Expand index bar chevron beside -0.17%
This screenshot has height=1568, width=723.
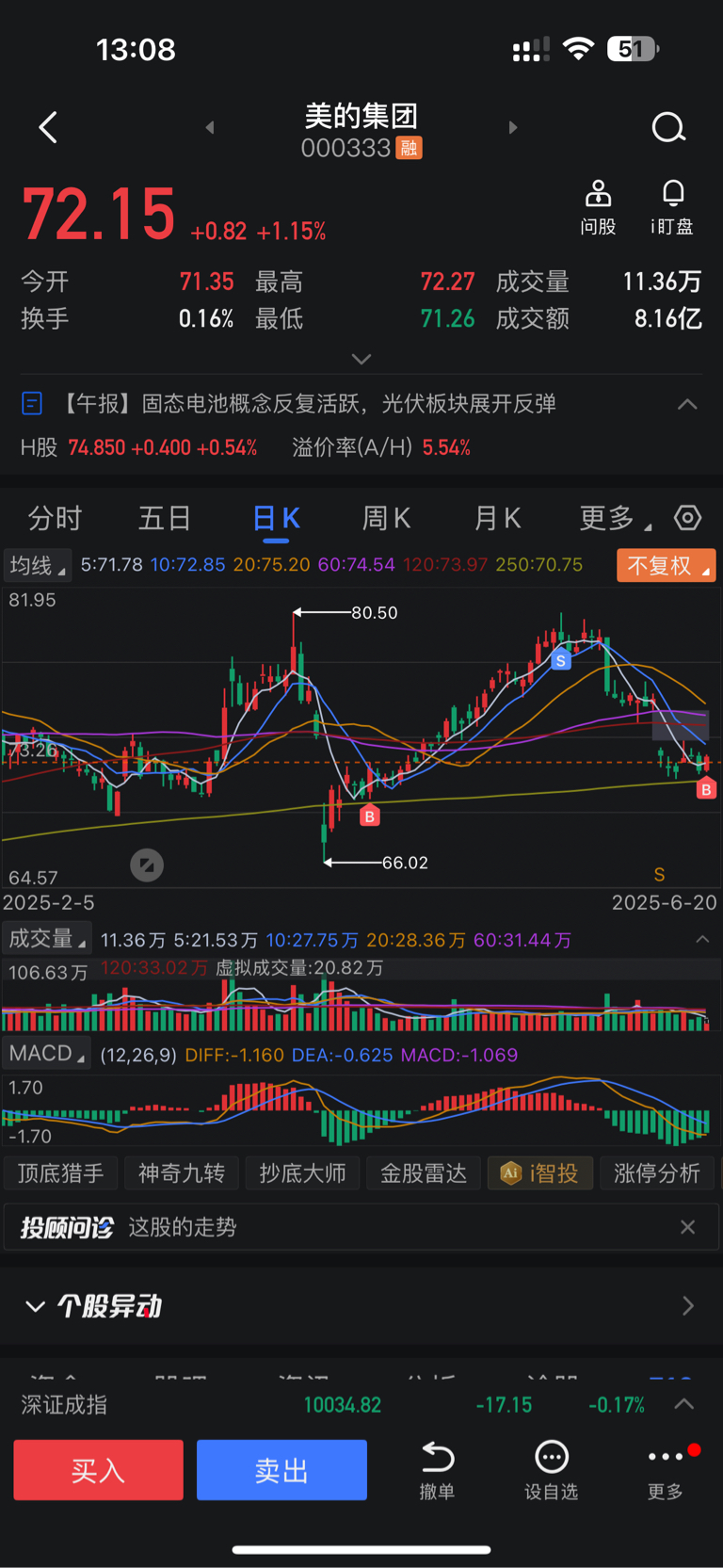pos(684,1404)
